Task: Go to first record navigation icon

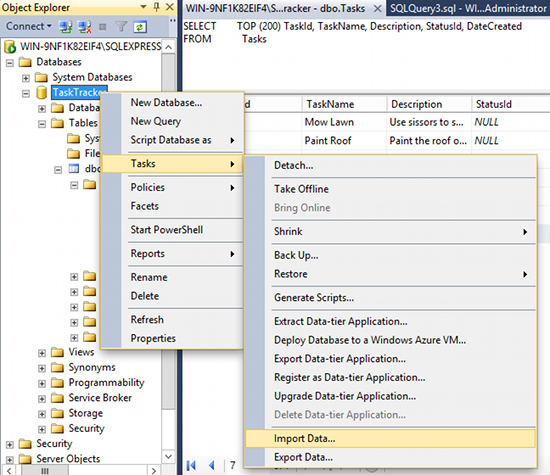Action: pos(192,466)
